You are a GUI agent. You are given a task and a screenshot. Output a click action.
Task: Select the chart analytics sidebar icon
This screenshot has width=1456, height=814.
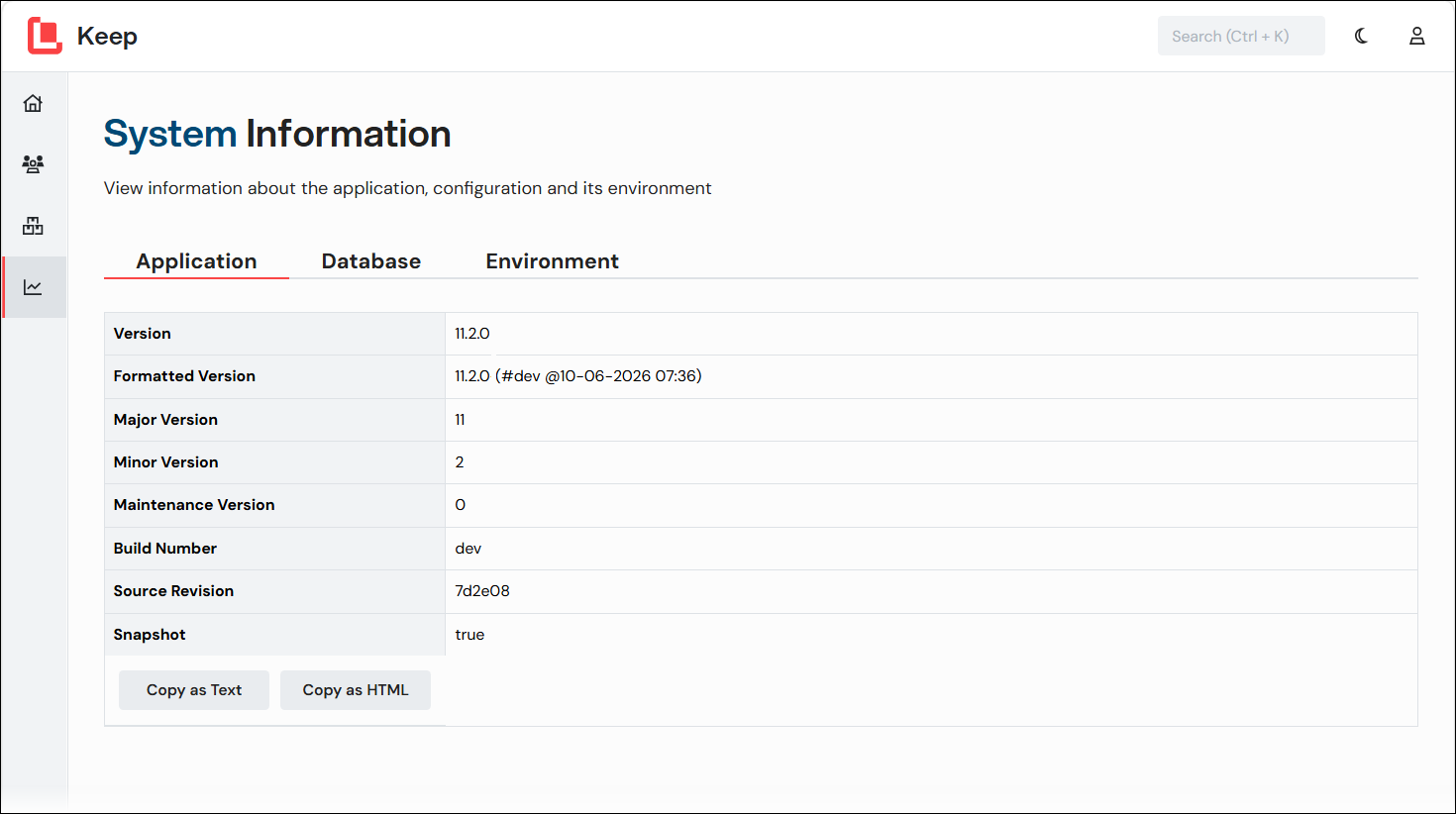(33, 287)
